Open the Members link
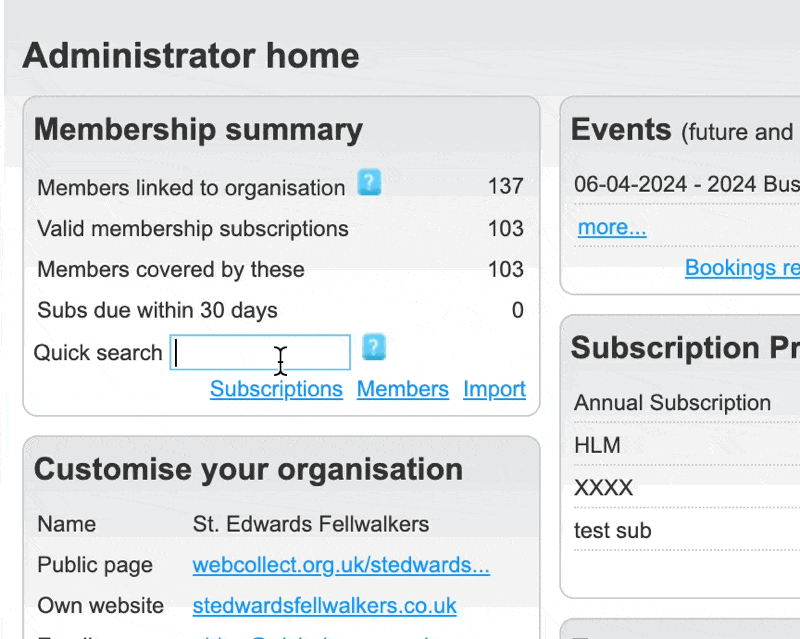Image resolution: width=800 pixels, height=639 pixels. pyautogui.click(x=403, y=389)
